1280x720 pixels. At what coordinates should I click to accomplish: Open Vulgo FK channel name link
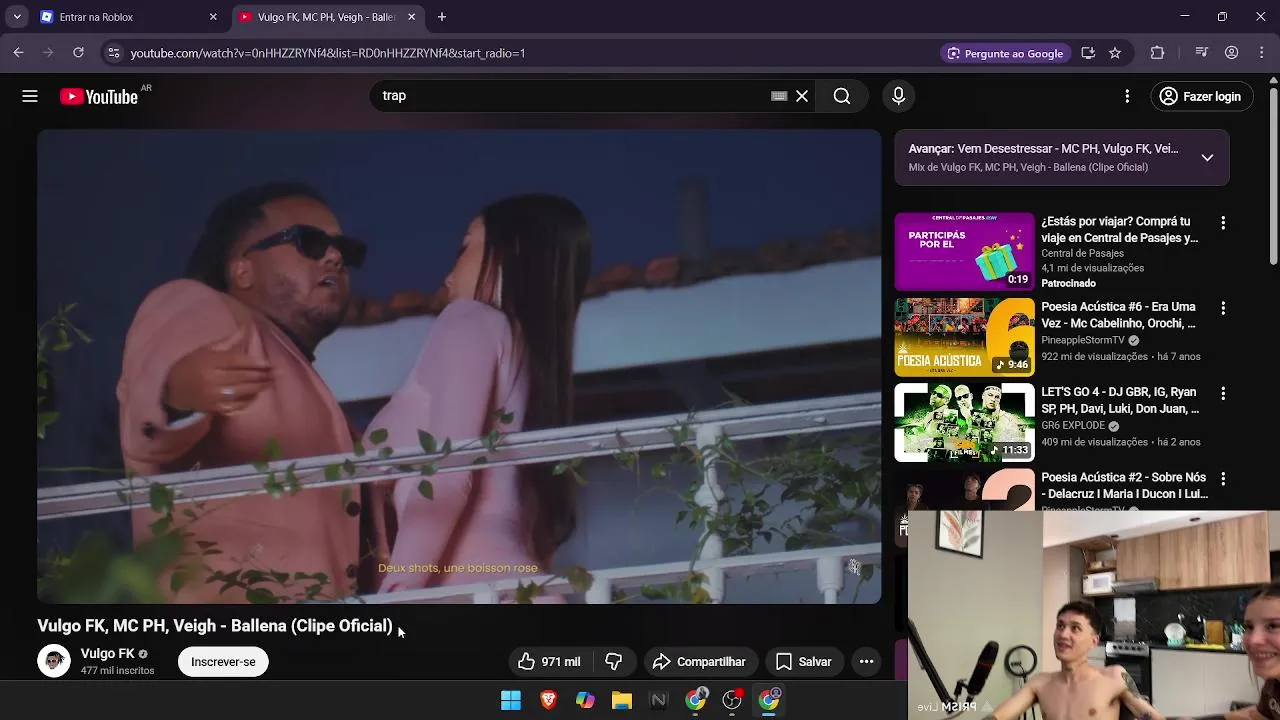tap(107, 654)
